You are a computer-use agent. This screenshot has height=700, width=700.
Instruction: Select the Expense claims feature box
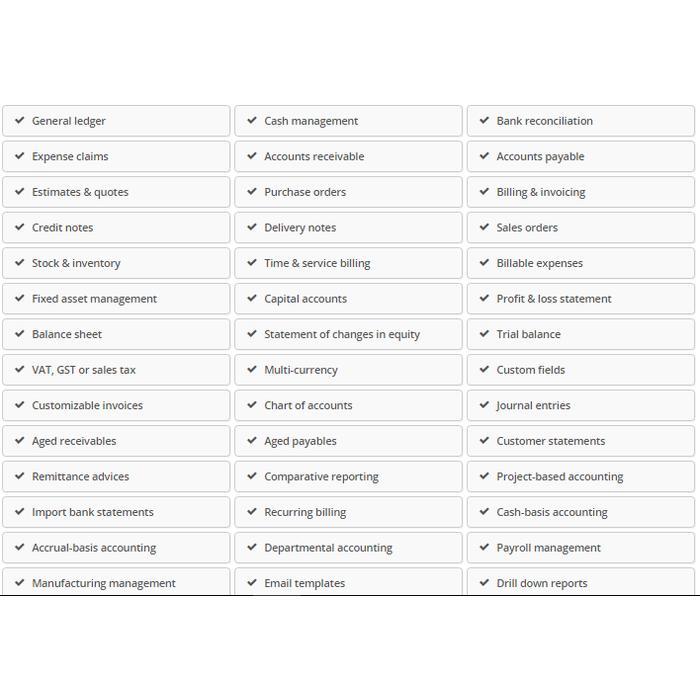click(x=116, y=156)
